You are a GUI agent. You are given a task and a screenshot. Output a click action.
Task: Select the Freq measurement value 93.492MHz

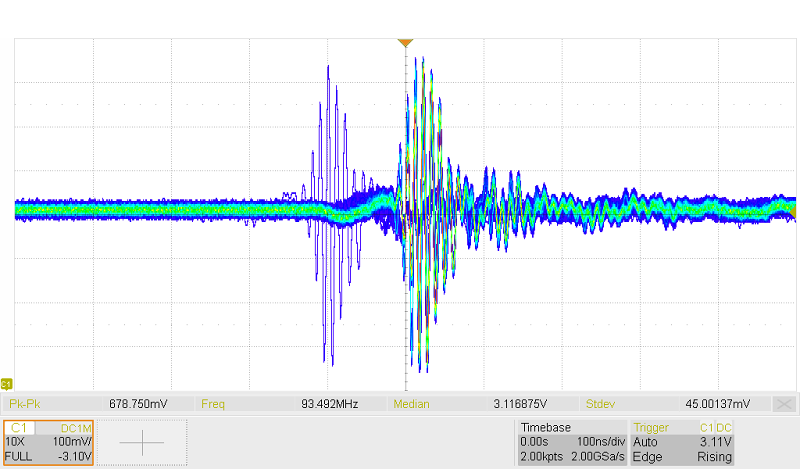(x=329, y=404)
